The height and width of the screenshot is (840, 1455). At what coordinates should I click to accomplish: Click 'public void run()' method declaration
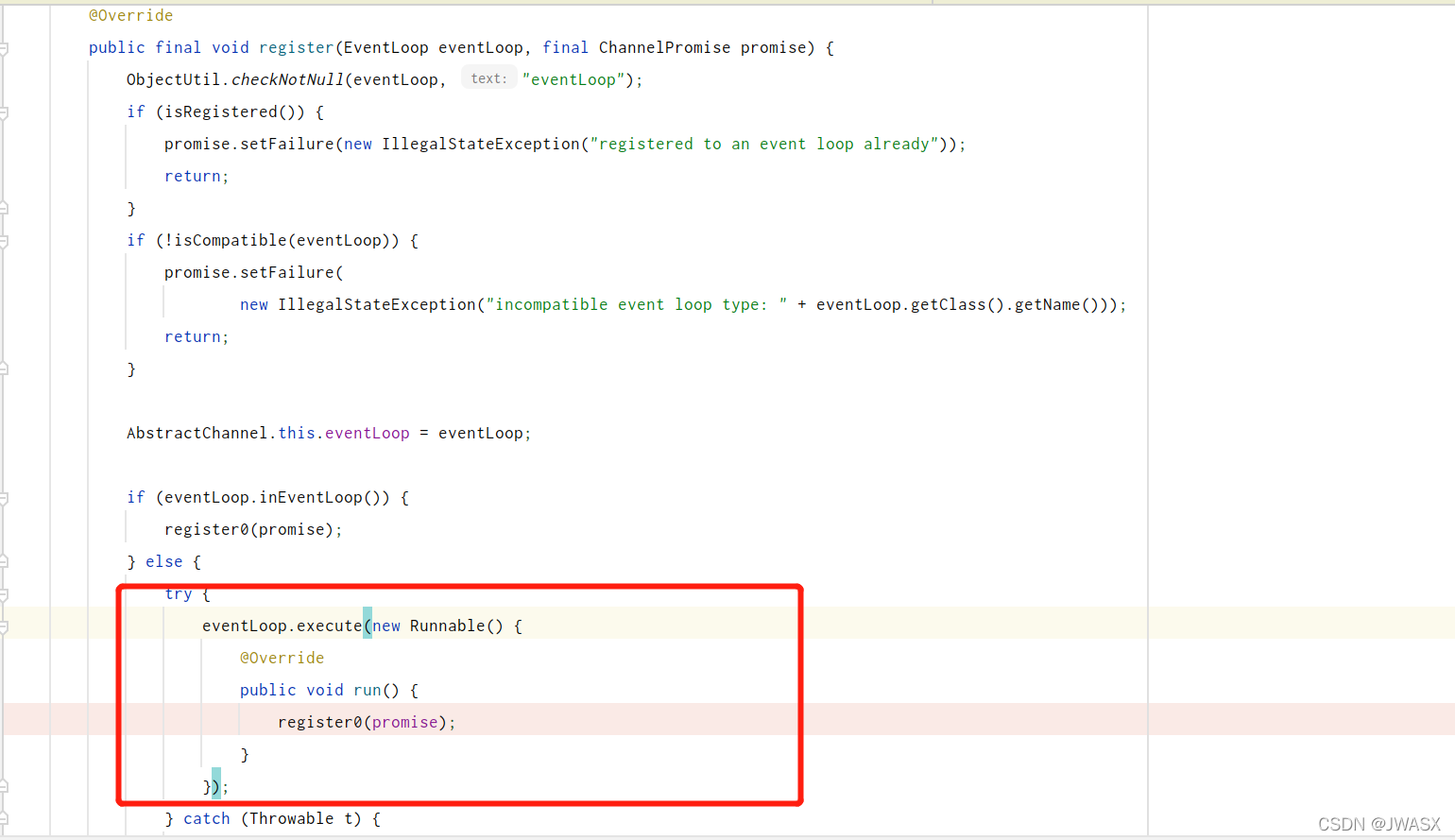(x=319, y=691)
